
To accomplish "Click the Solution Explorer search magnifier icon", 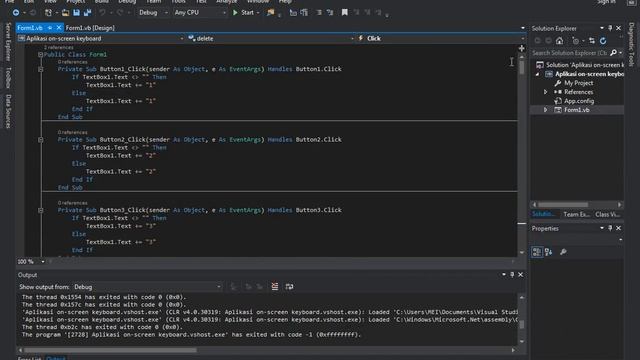I will (x=613, y=53).
